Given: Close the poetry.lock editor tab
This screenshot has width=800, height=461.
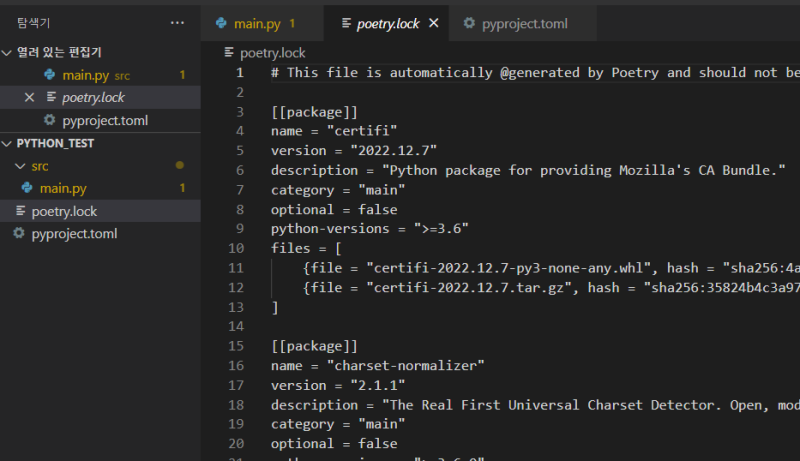Looking at the screenshot, I should coord(433,23).
